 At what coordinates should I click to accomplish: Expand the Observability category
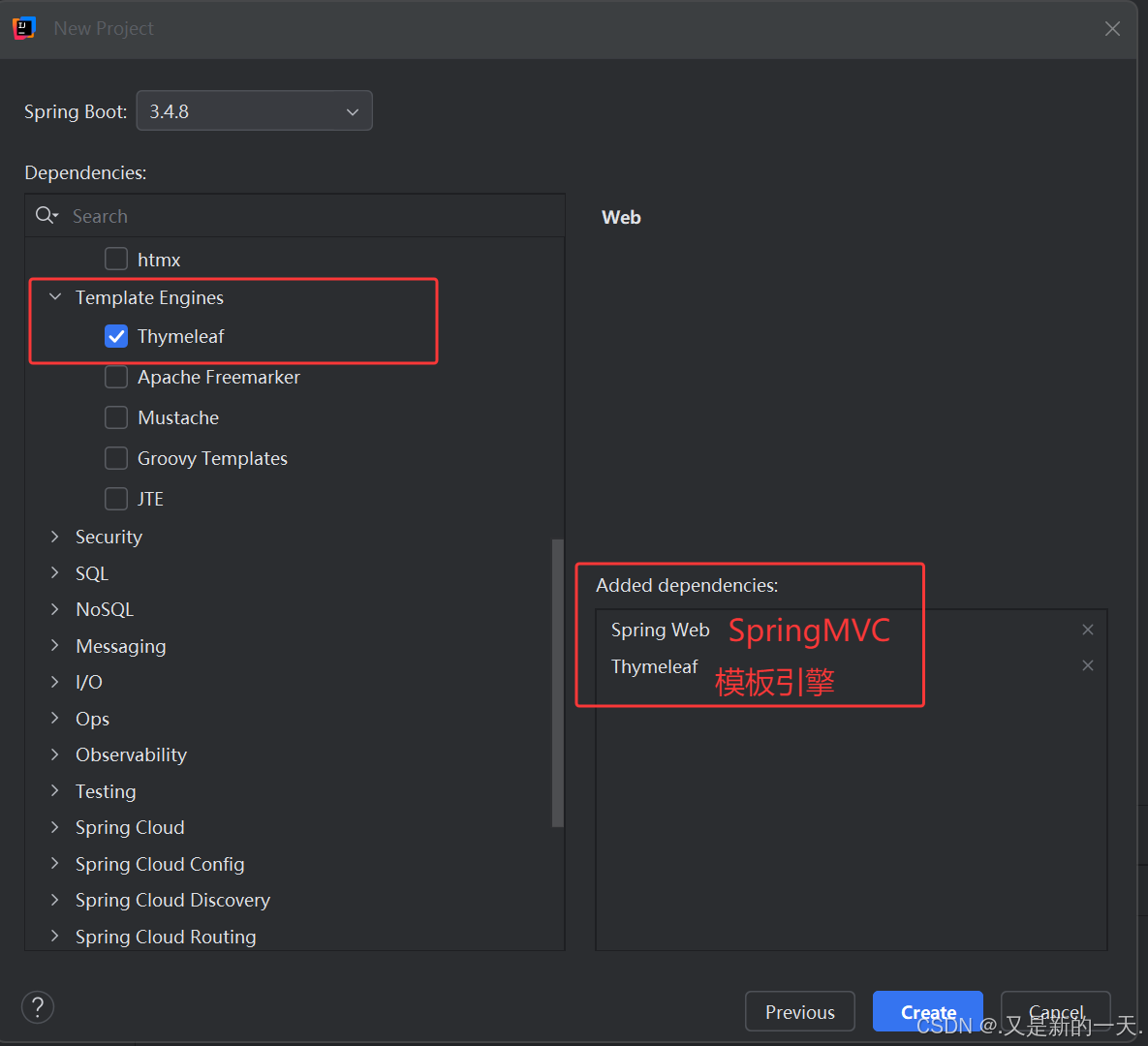pyautogui.click(x=55, y=754)
